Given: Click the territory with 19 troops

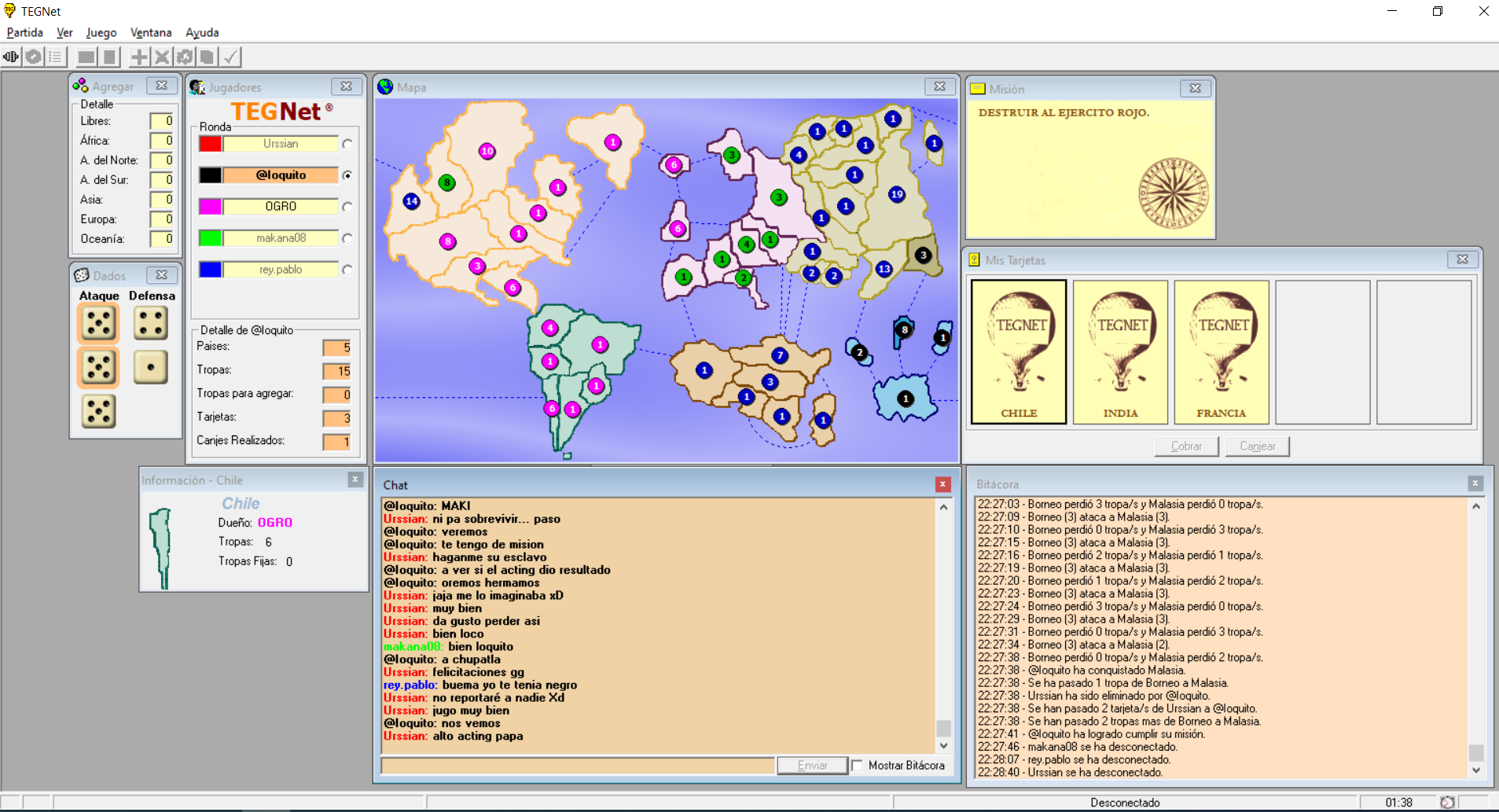Looking at the screenshot, I should pyautogui.click(x=897, y=194).
